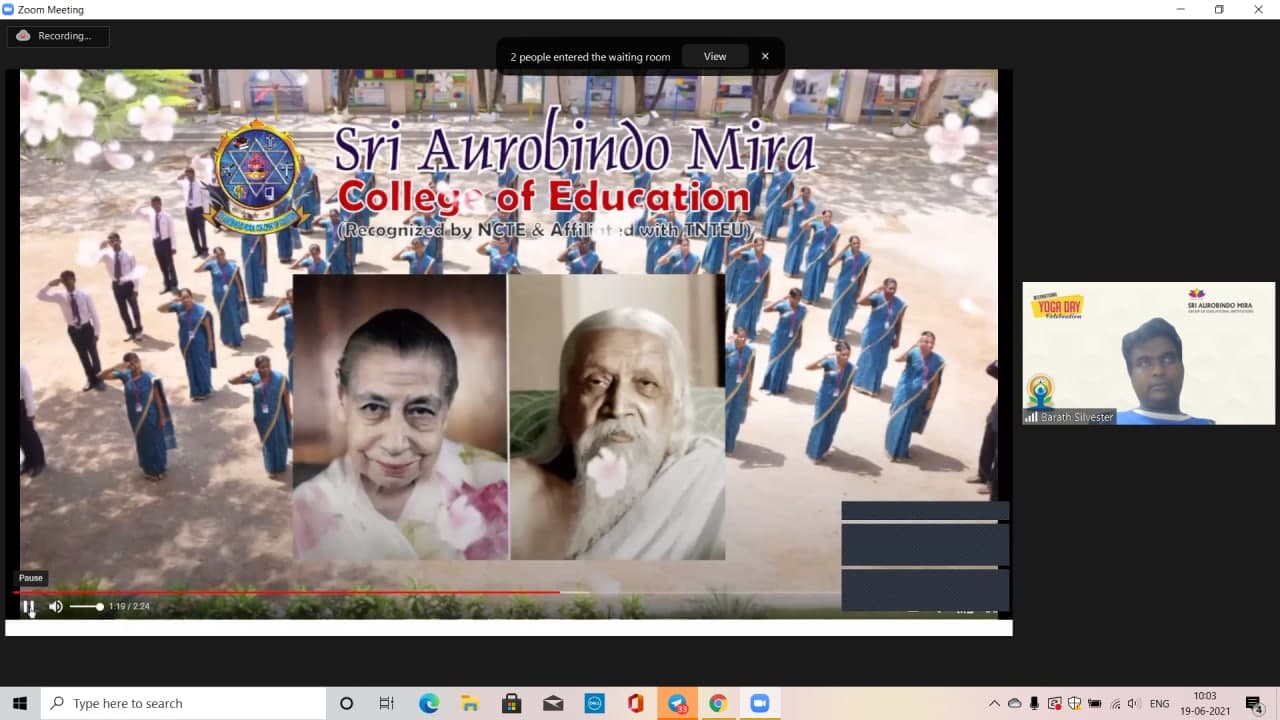Image resolution: width=1280 pixels, height=720 pixels.
Task: Launch Microsoft Edge from the taskbar
Action: tap(429, 704)
